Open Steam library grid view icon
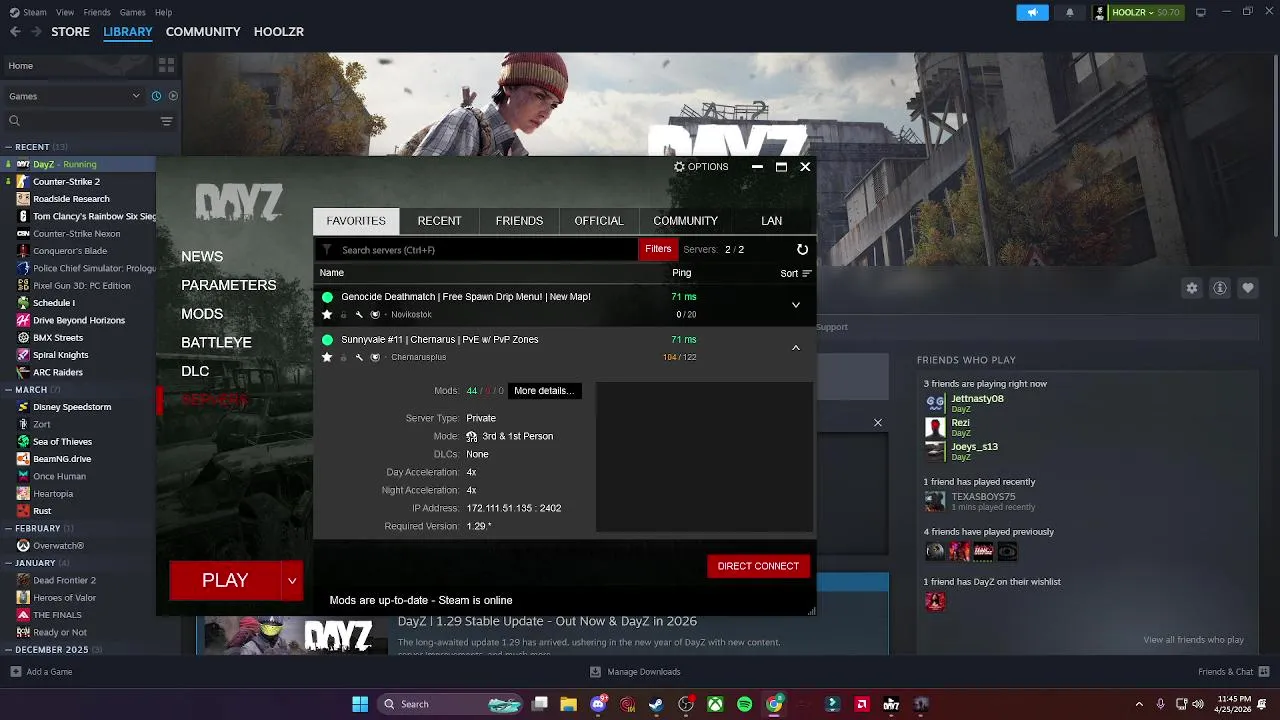The width and height of the screenshot is (1280, 720). (x=166, y=65)
